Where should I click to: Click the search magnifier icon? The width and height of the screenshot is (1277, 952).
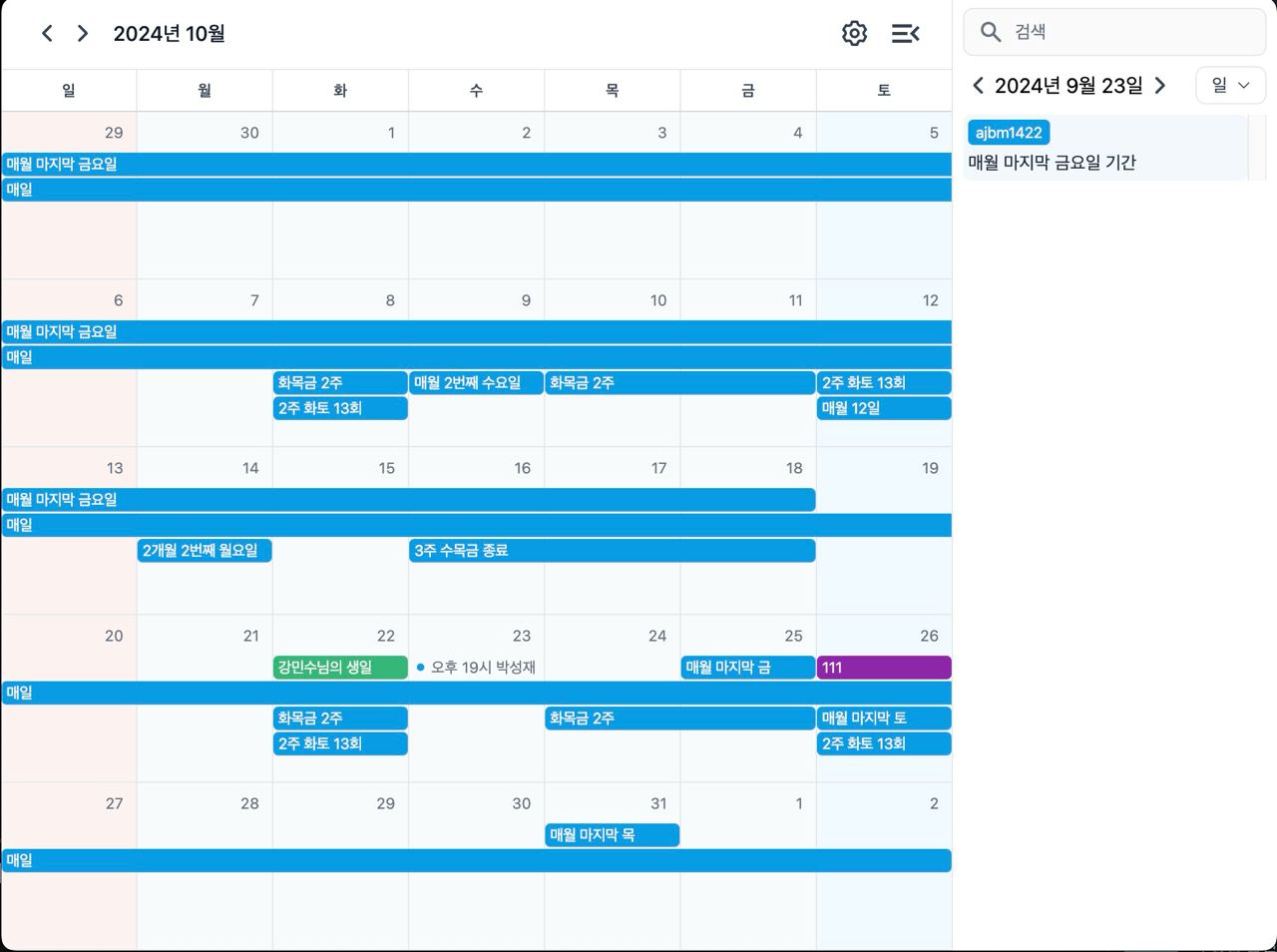click(990, 32)
